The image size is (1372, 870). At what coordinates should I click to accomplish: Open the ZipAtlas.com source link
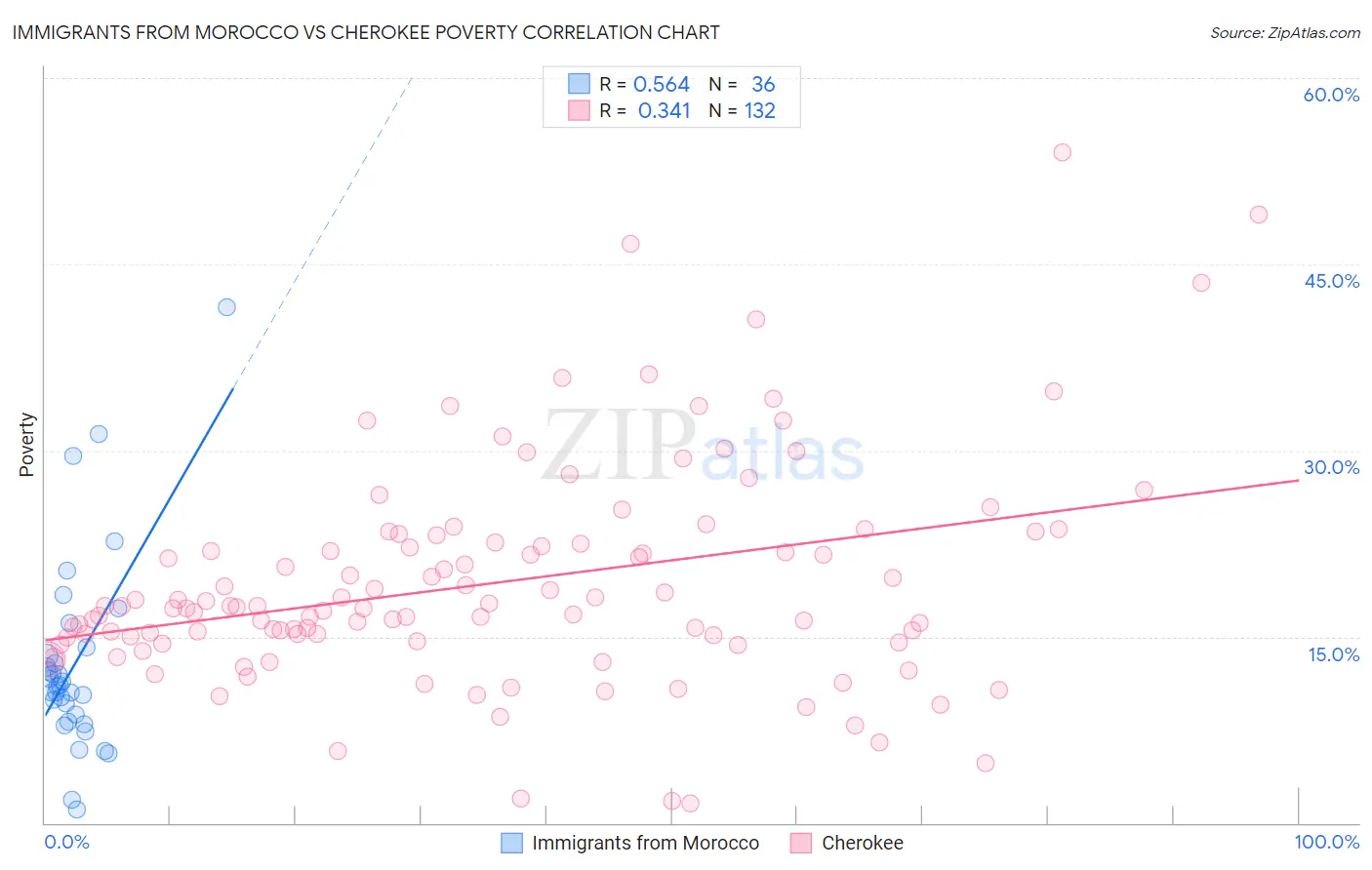click(1285, 32)
